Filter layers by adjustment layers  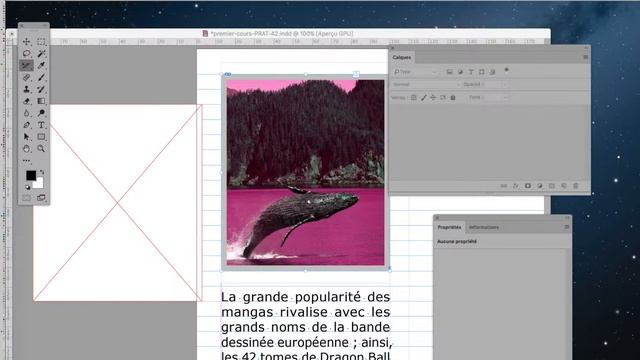point(460,72)
